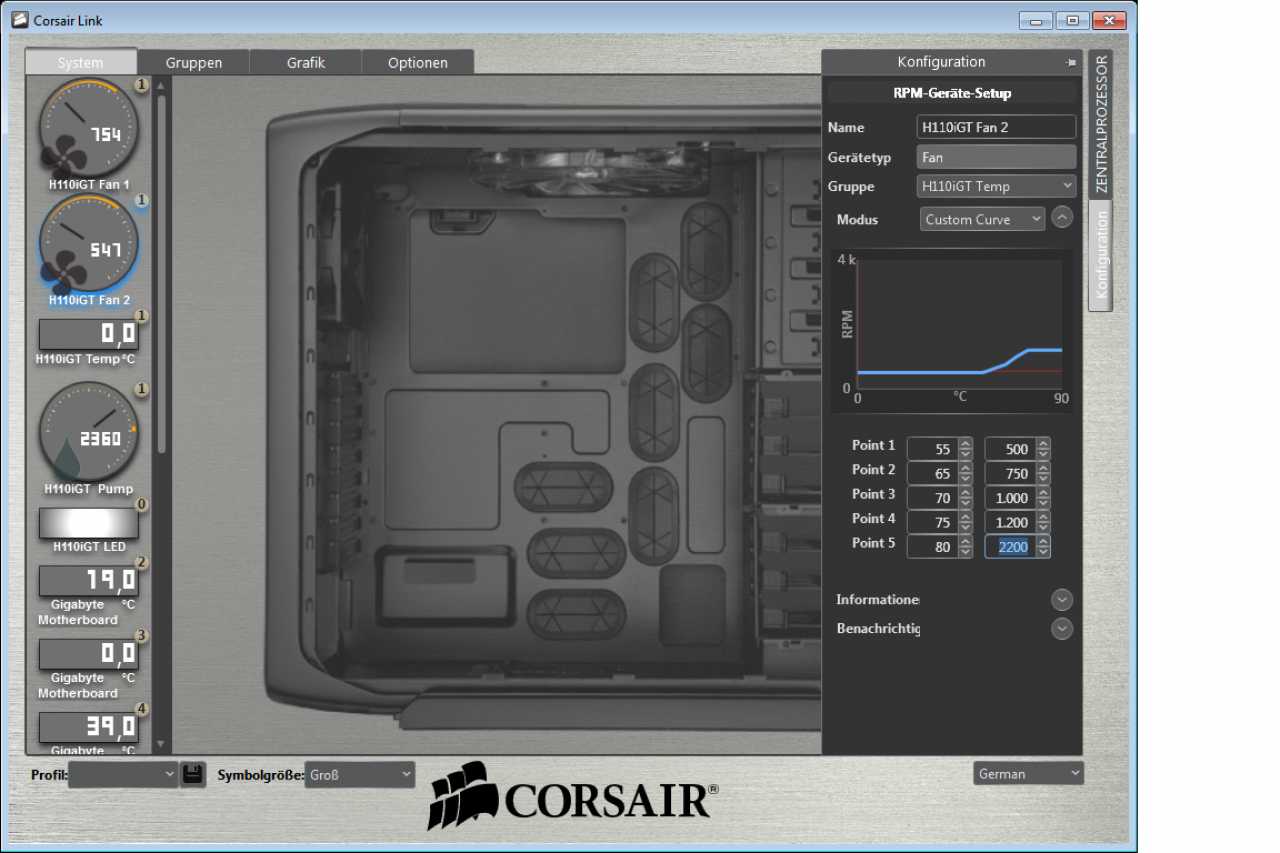This screenshot has height=853, width=1280.
Task: Click the Point 1 temperature field showing 55
Action: [x=932, y=449]
